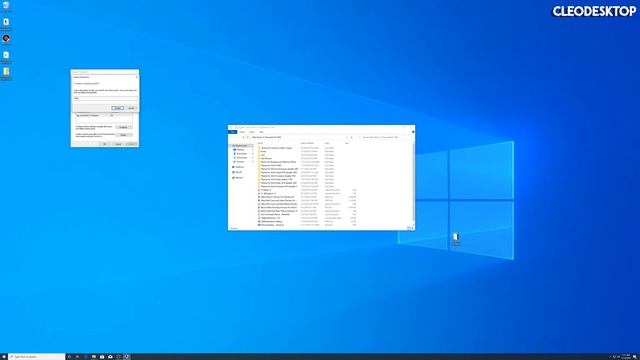Viewport: 640px width, 360px height.
Task: Select Downloads in Explorer navigation pane
Action: point(242,154)
